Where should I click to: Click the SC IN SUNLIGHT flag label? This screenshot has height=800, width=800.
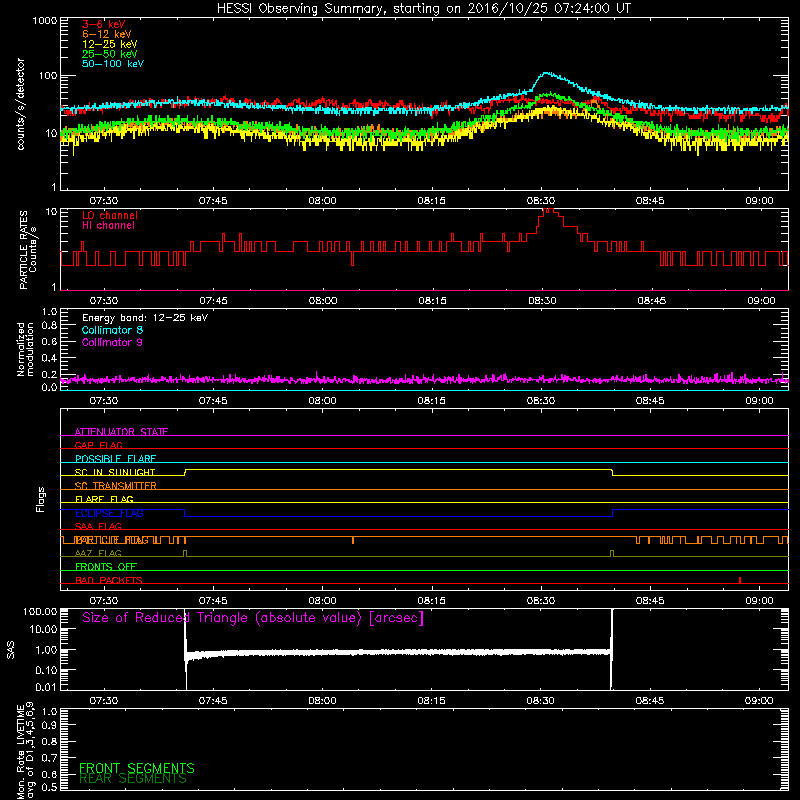[x=115, y=472]
